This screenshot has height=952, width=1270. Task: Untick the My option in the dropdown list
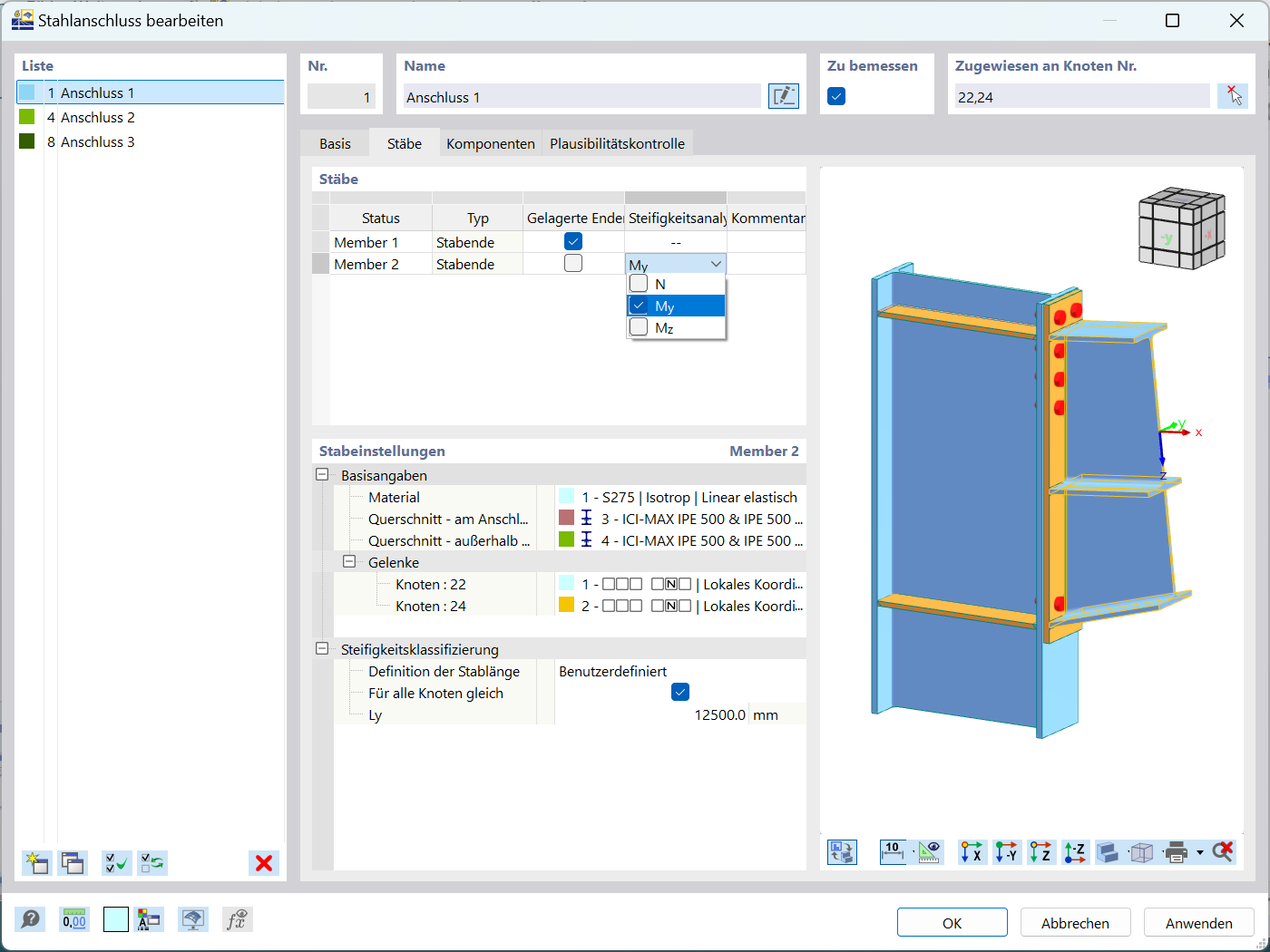coord(639,306)
